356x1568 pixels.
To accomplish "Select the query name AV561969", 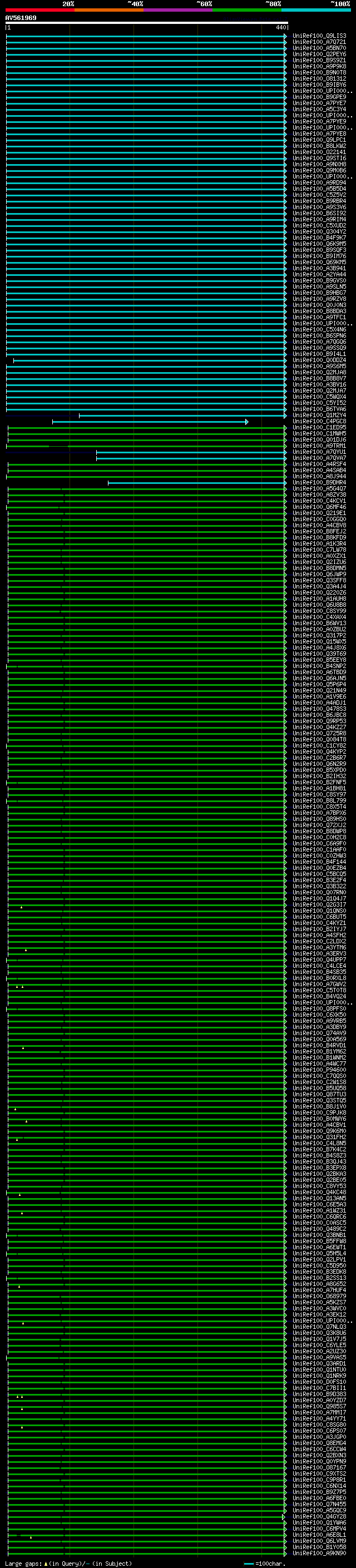I will click(x=21, y=18).
